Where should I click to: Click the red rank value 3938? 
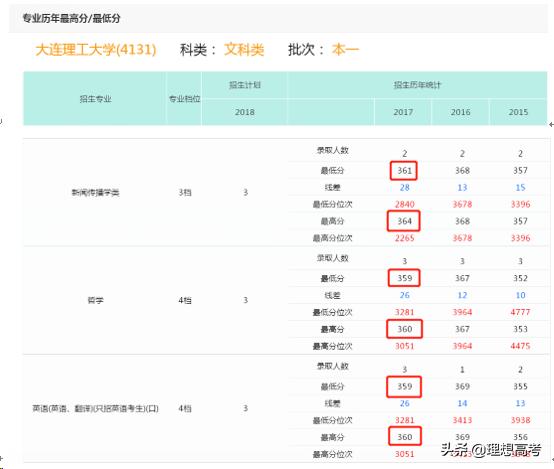coord(520,420)
